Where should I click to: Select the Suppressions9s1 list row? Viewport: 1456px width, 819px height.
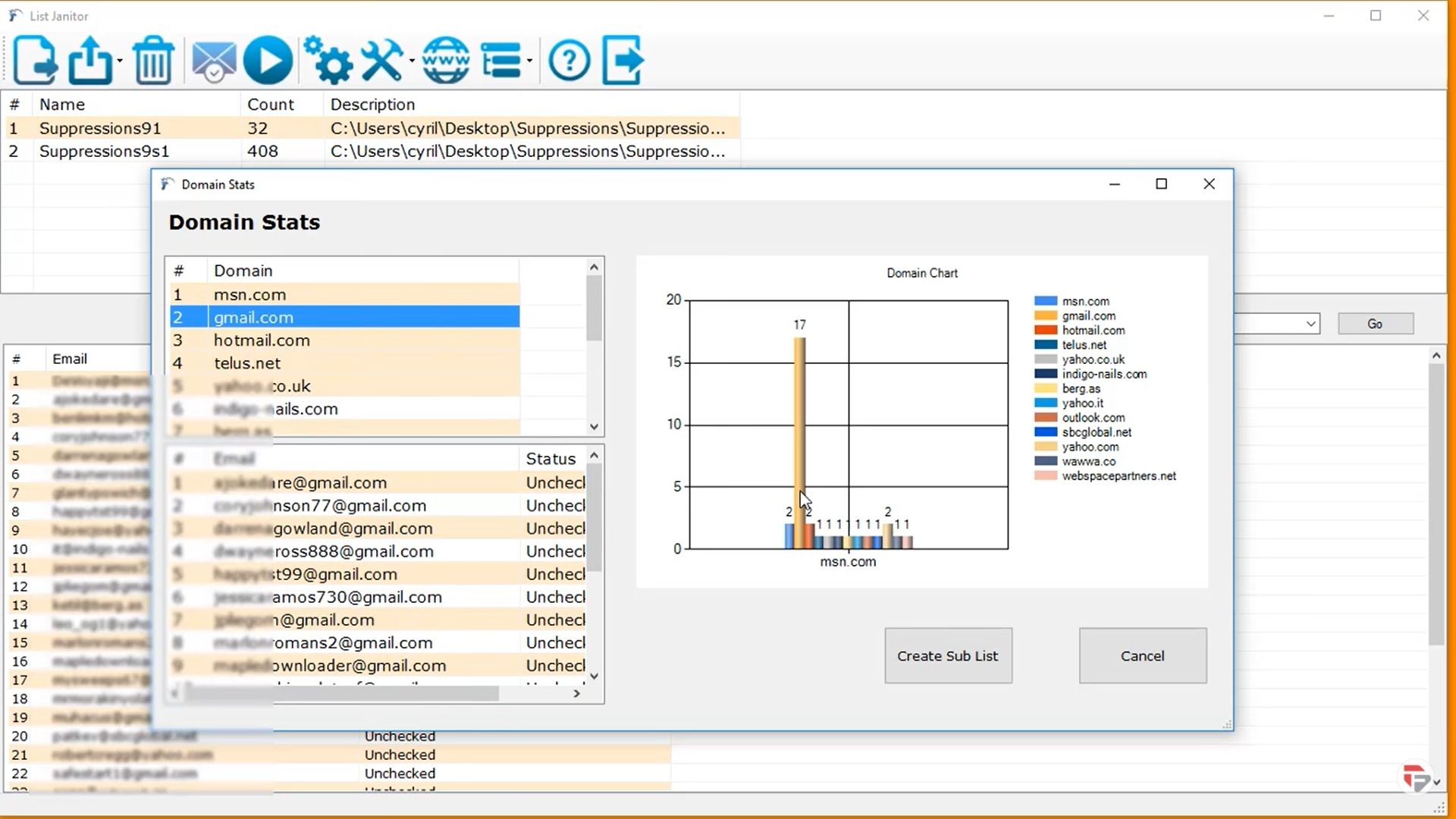(105, 151)
